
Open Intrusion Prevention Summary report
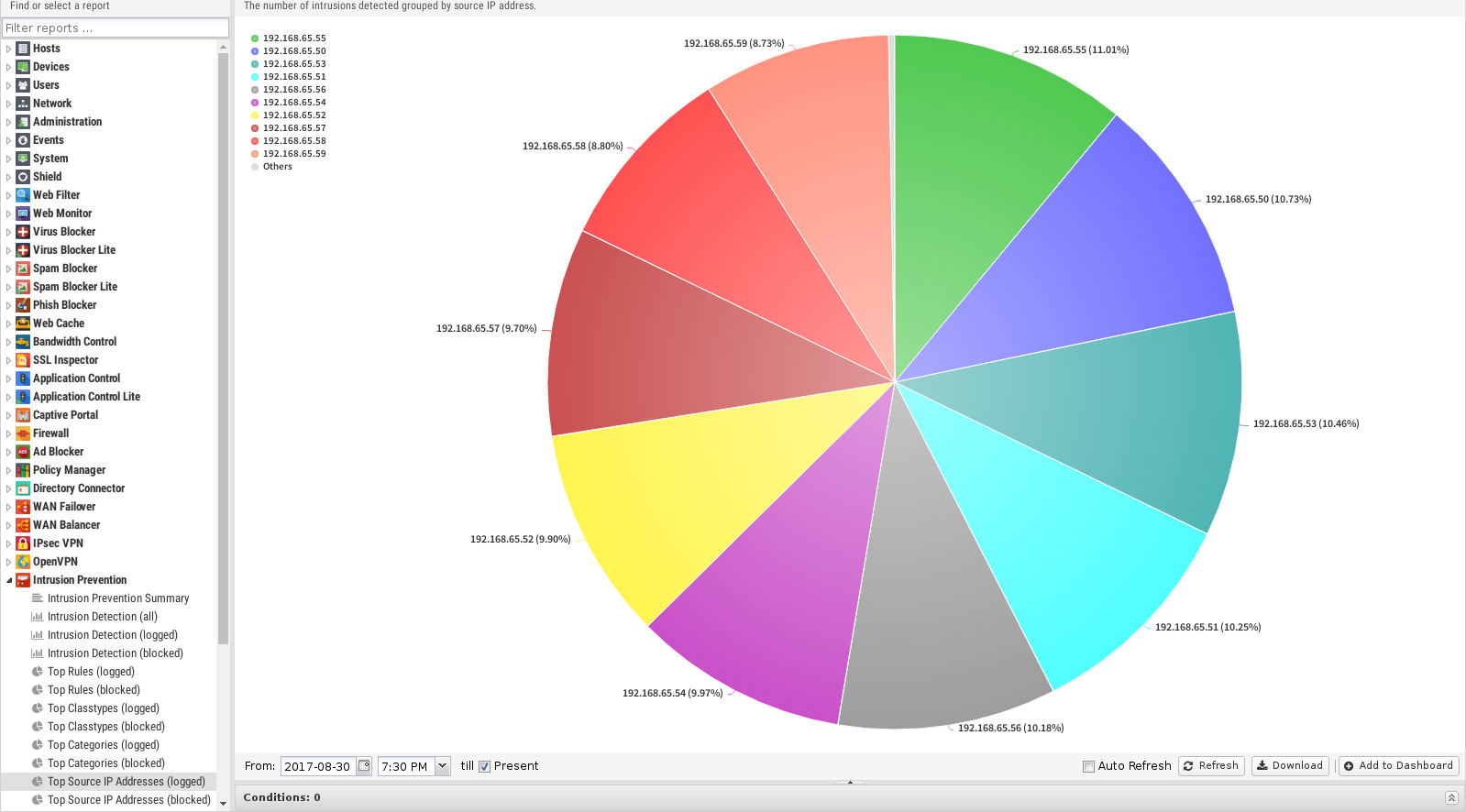coord(118,598)
